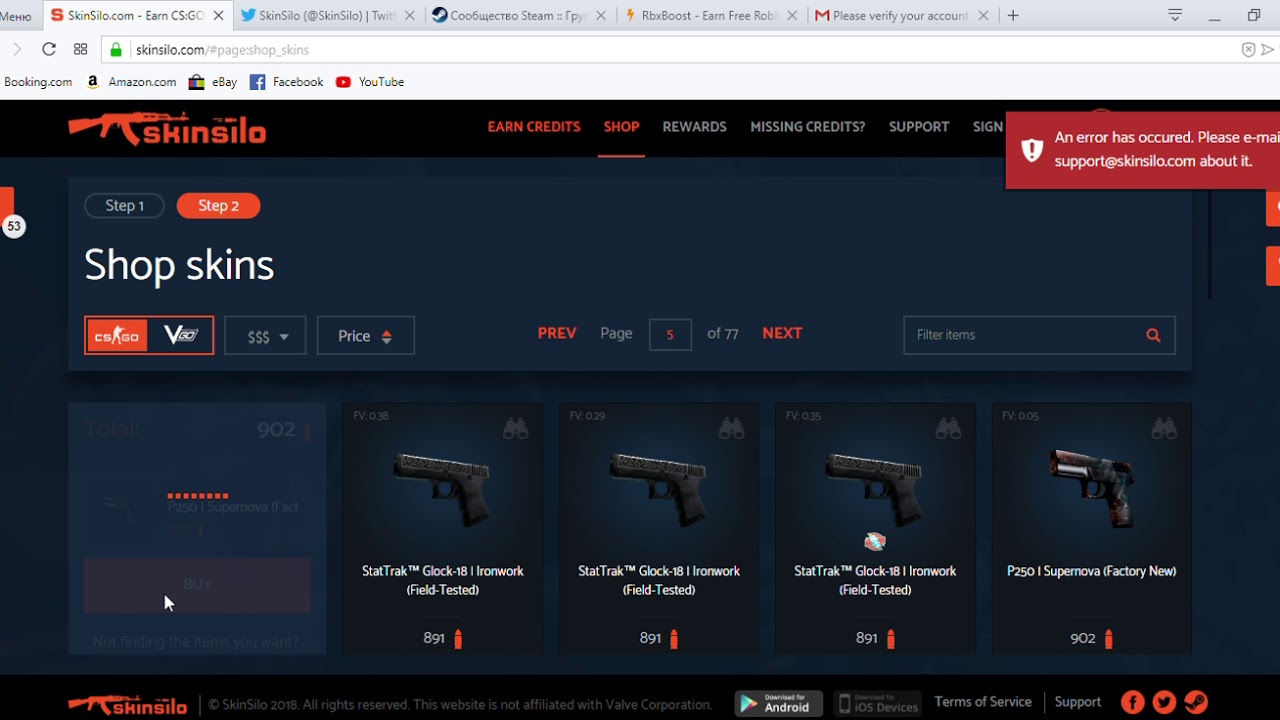Open the Rewards page
This screenshot has height=720, width=1280.
pyautogui.click(x=694, y=127)
